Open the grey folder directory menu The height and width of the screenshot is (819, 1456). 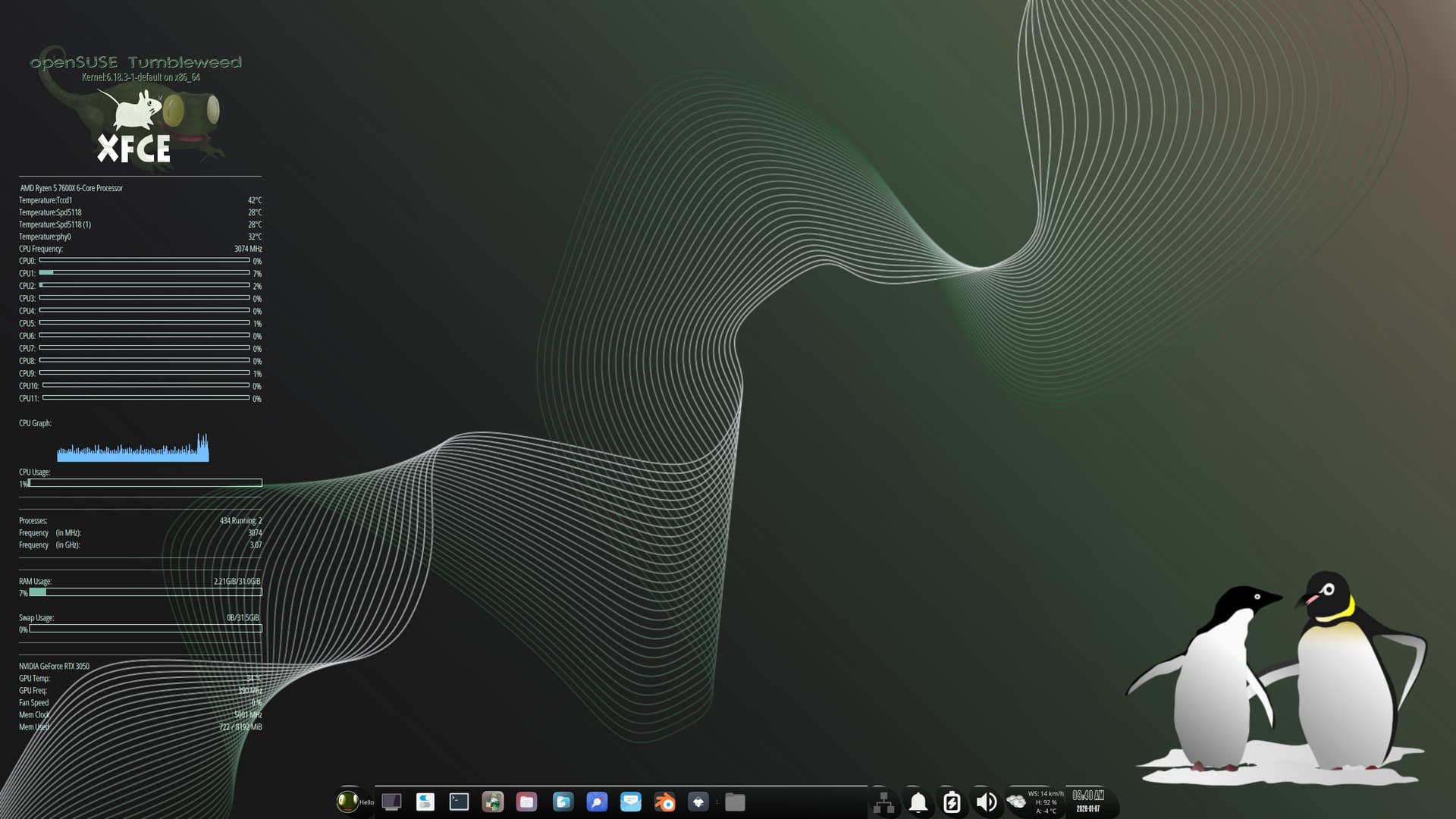pos(735,802)
